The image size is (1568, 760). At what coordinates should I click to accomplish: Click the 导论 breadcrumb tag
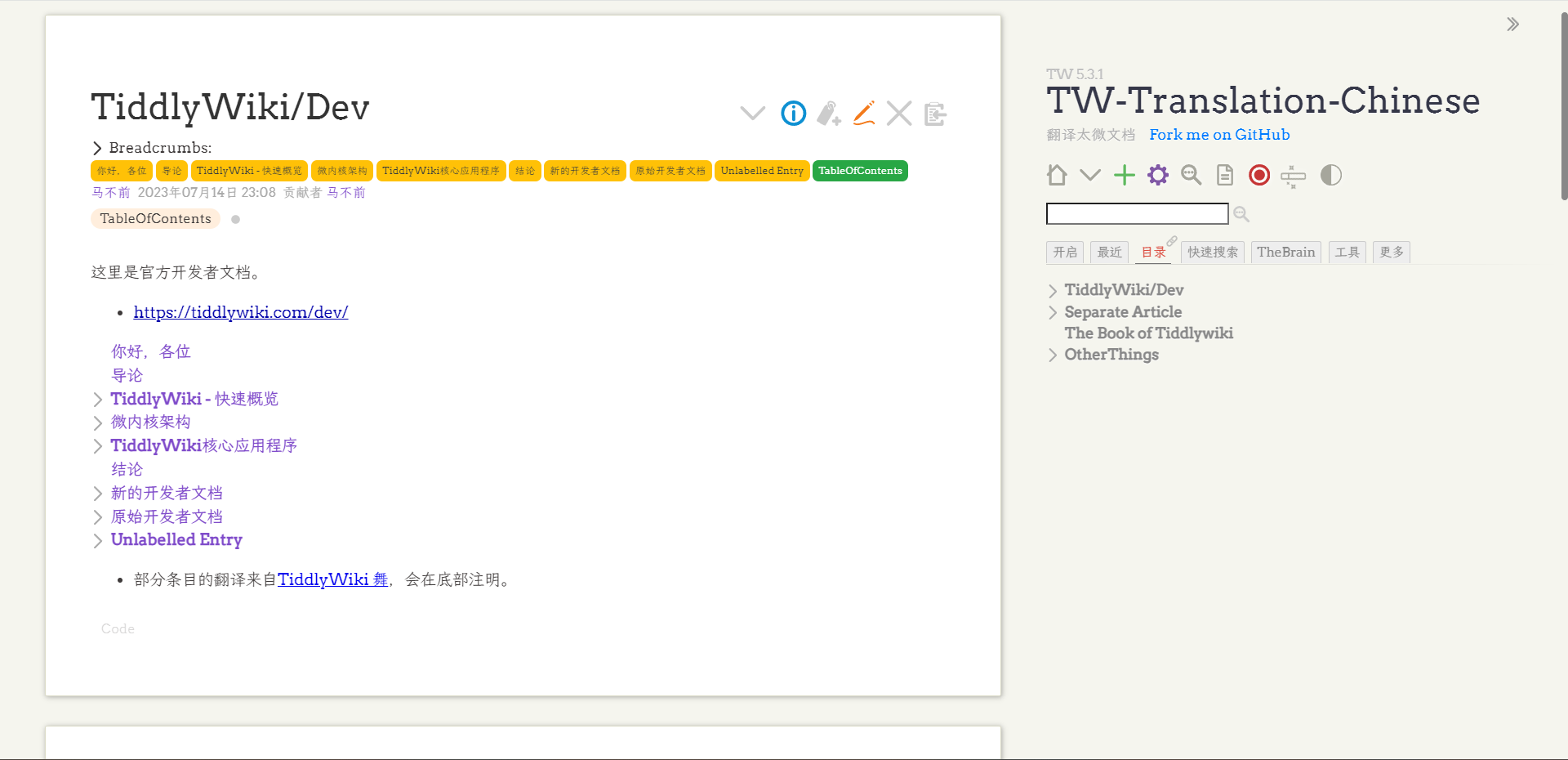click(171, 171)
